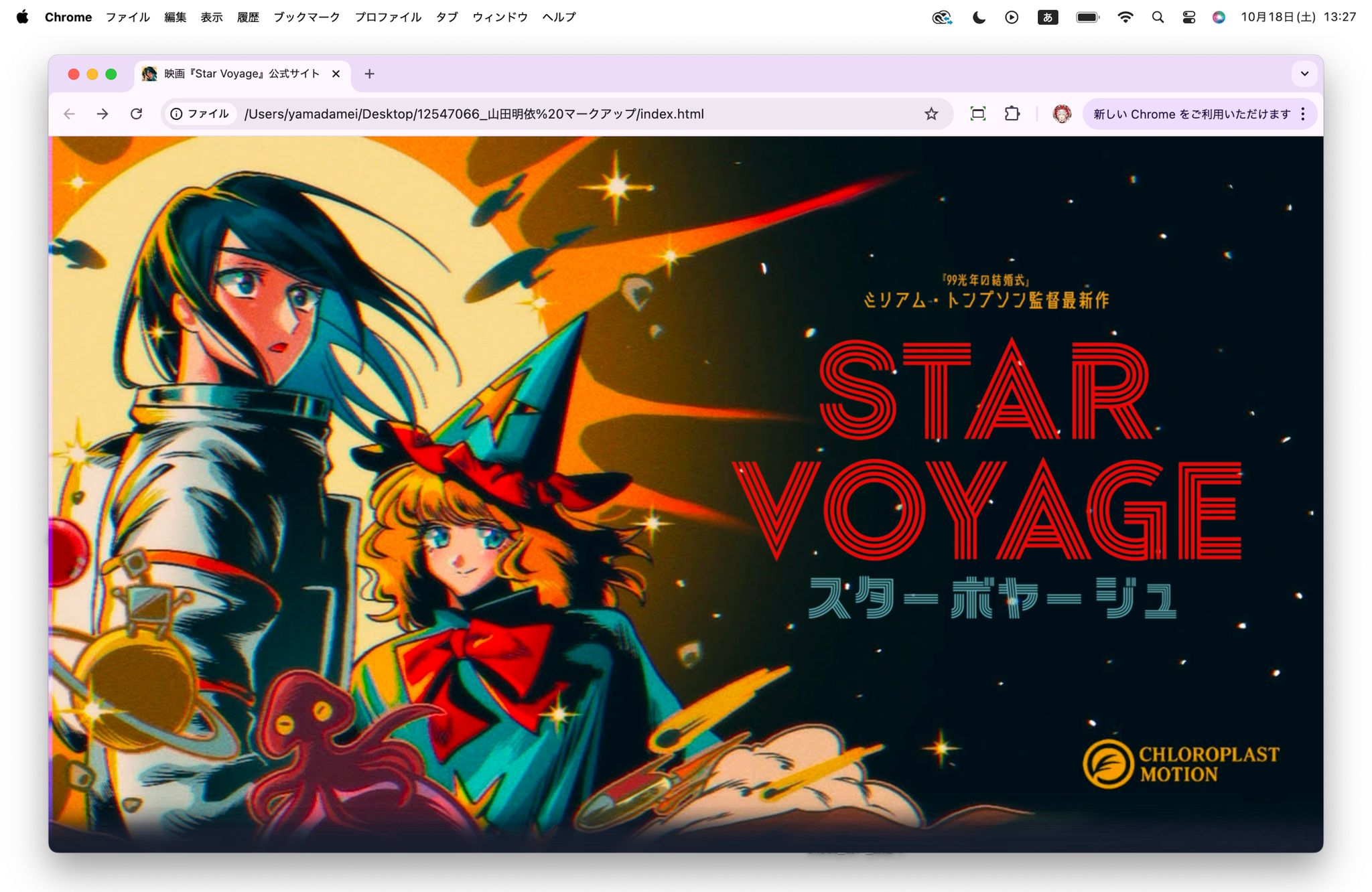Click the green fullscreen window button
The width and height of the screenshot is (1372, 892).
coord(111,74)
